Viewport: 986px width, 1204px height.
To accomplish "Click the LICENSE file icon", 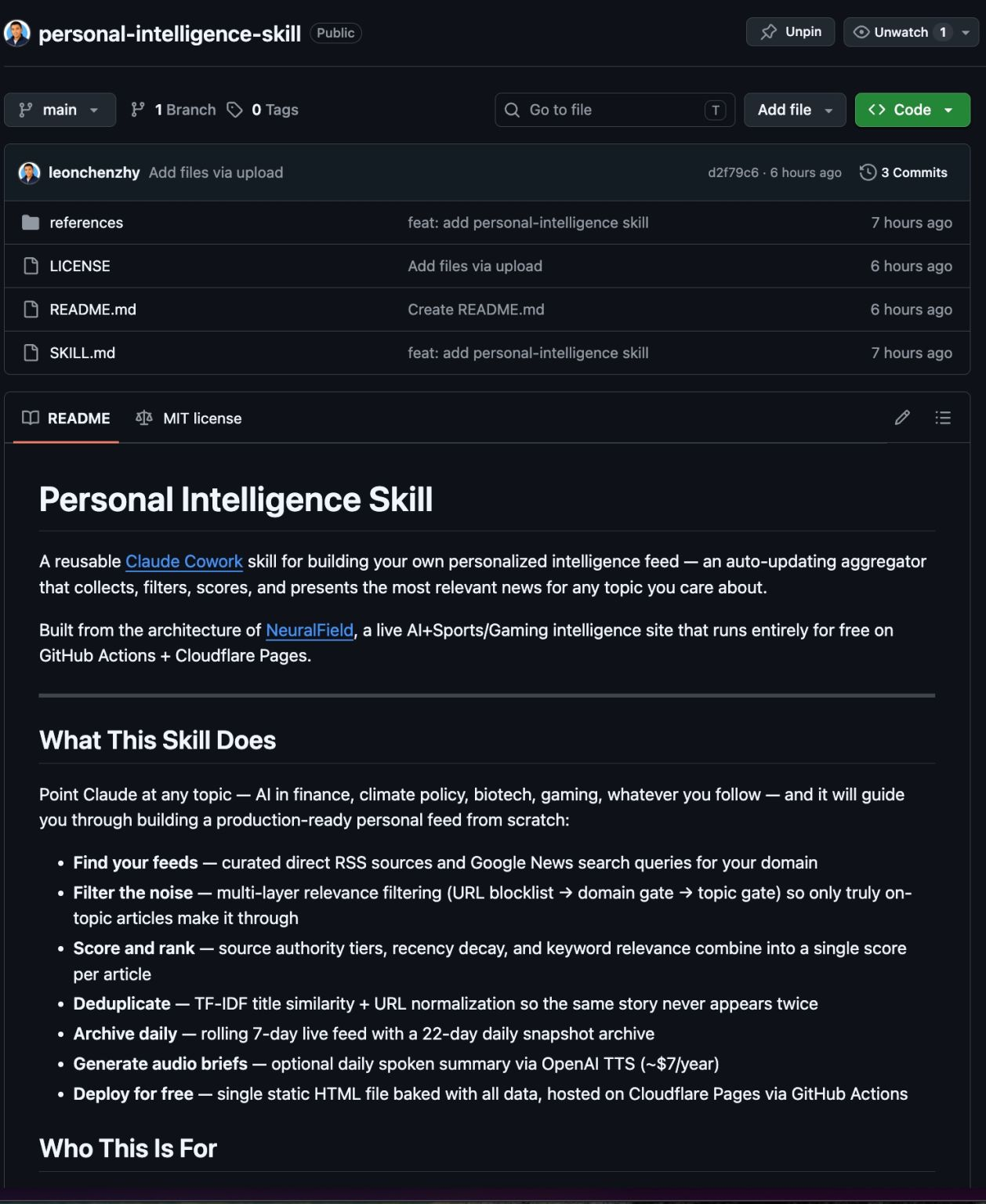I will [30, 266].
